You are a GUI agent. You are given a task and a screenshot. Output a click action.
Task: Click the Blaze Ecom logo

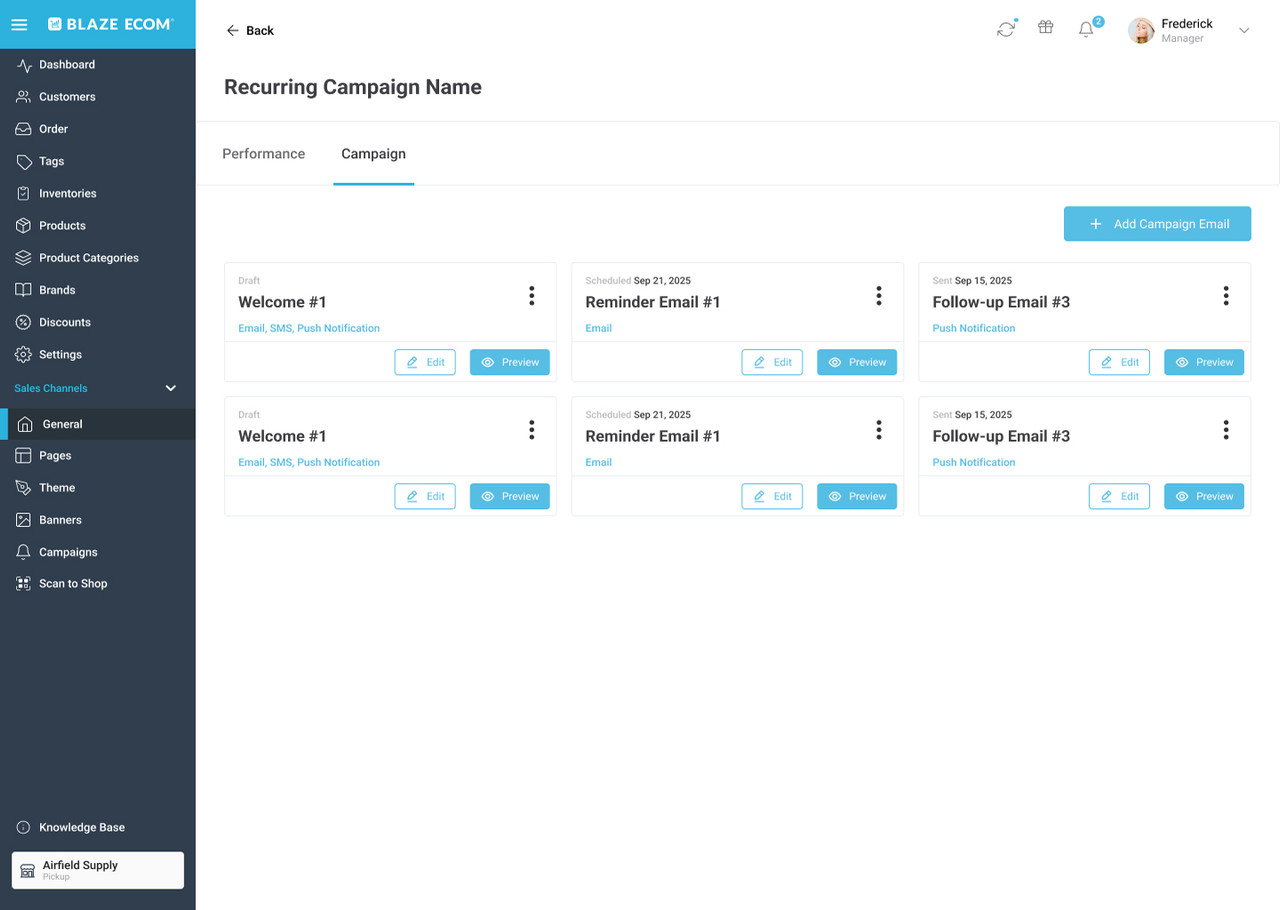tap(110, 24)
